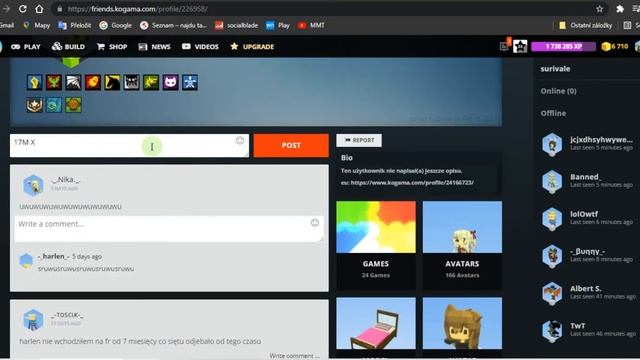
Task: Collapse the Offline friends section
Action: coord(553,113)
